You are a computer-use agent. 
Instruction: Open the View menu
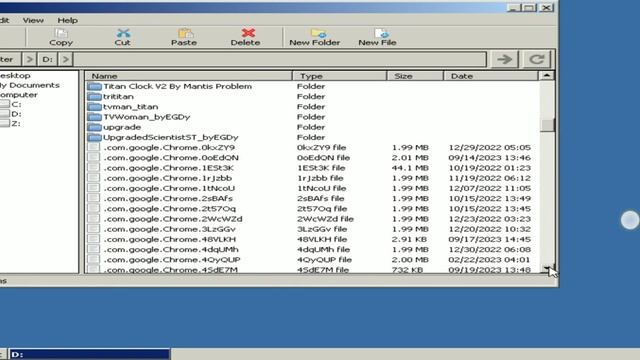(x=33, y=20)
